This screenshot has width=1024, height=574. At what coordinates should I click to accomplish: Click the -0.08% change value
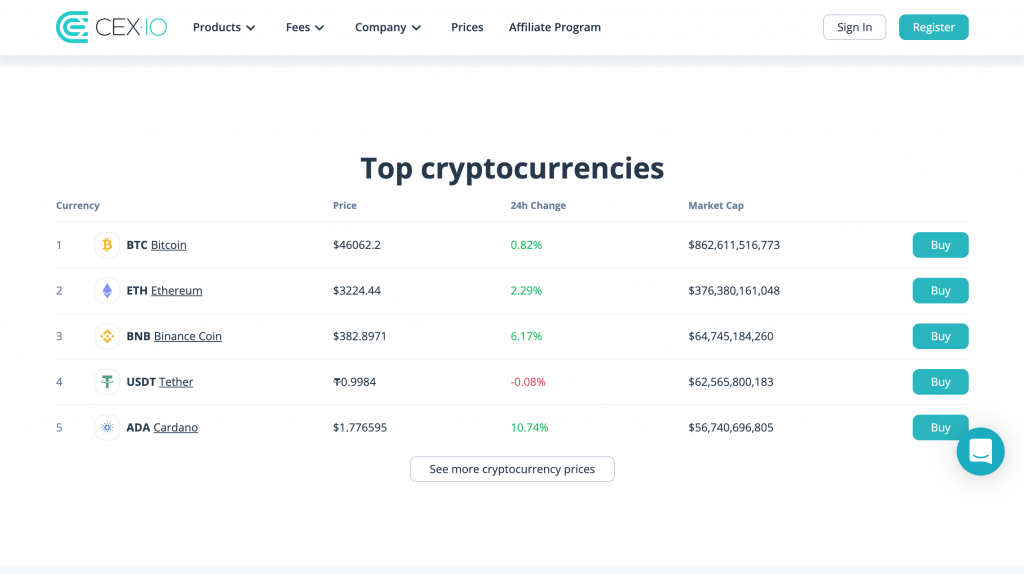528,382
